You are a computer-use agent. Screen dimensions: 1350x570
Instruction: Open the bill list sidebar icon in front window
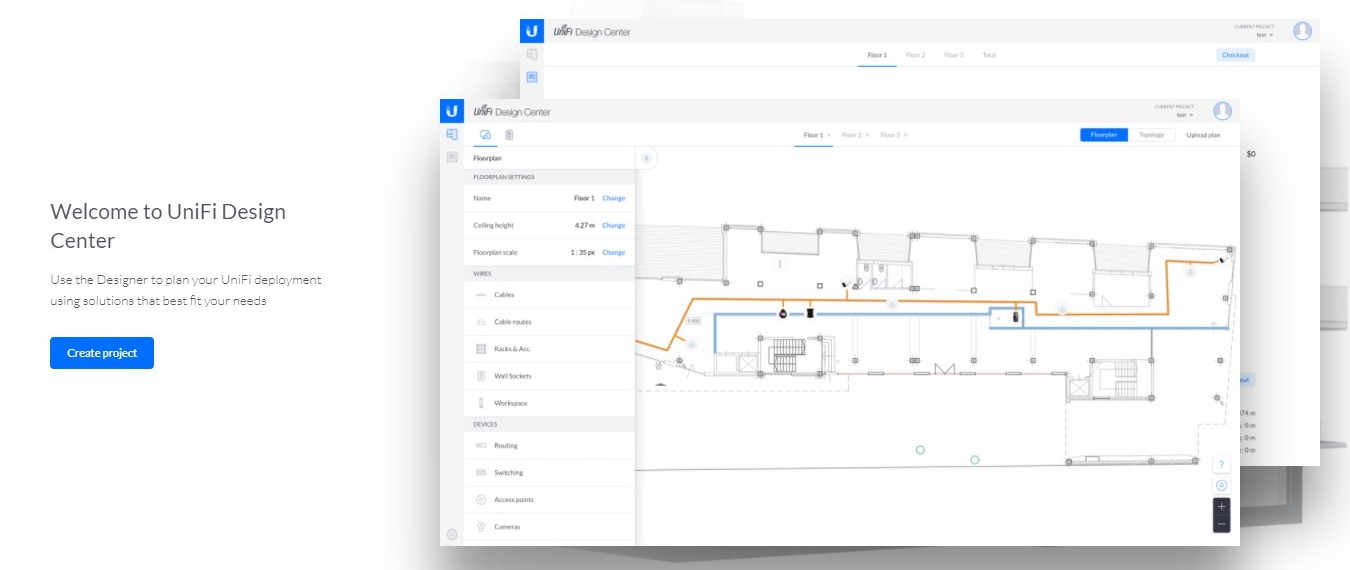[x=452, y=157]
